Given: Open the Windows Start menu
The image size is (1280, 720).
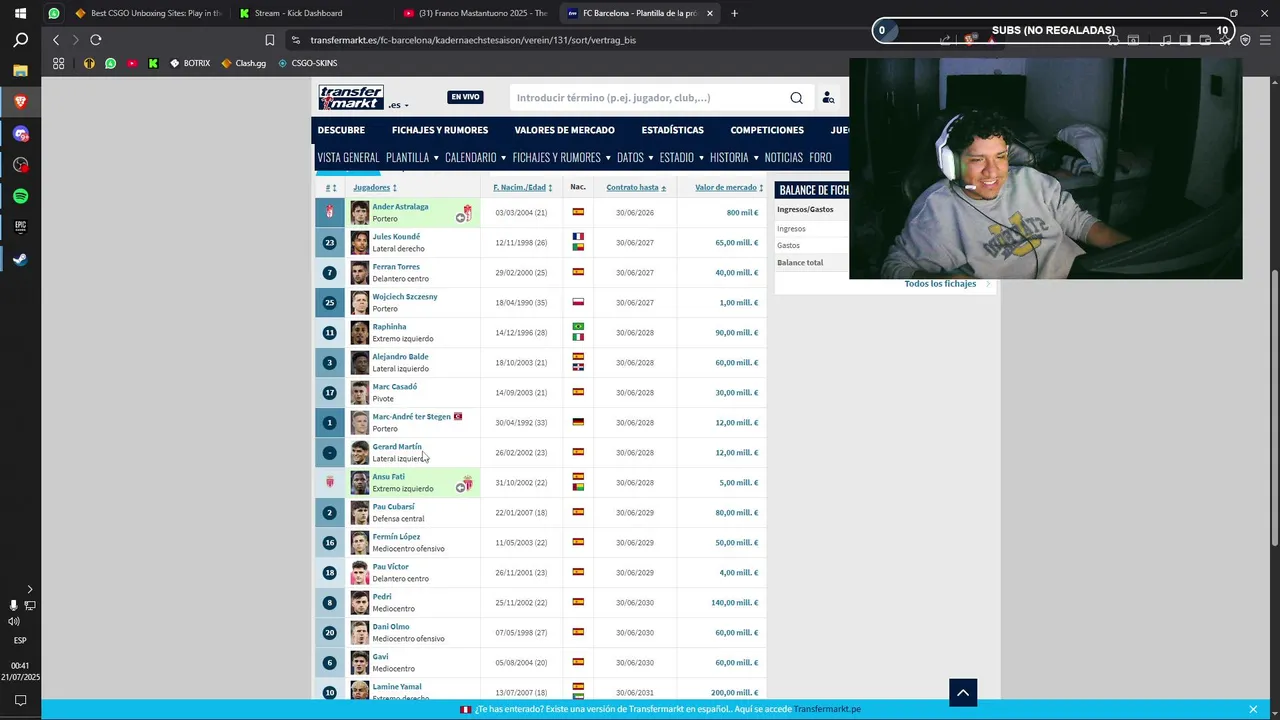Looking at the screenshot, I should (20, 13).
